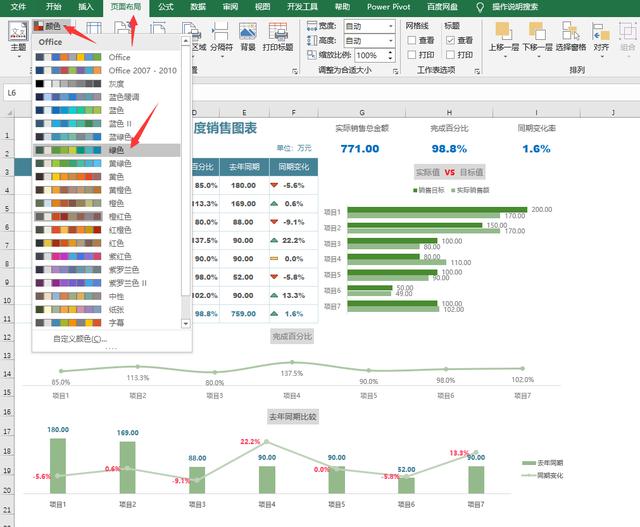This screenshot has height=527, width=640.
Task: Click the 主题 (Themes) icon
Action: (x=17, y=36)
